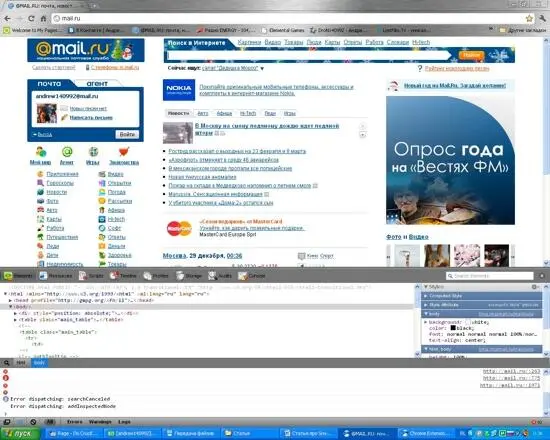Viewport: 550px width, 440px height.
Task: Open the Profiles panel icon in DevTools
Action: tap(147, 276)
